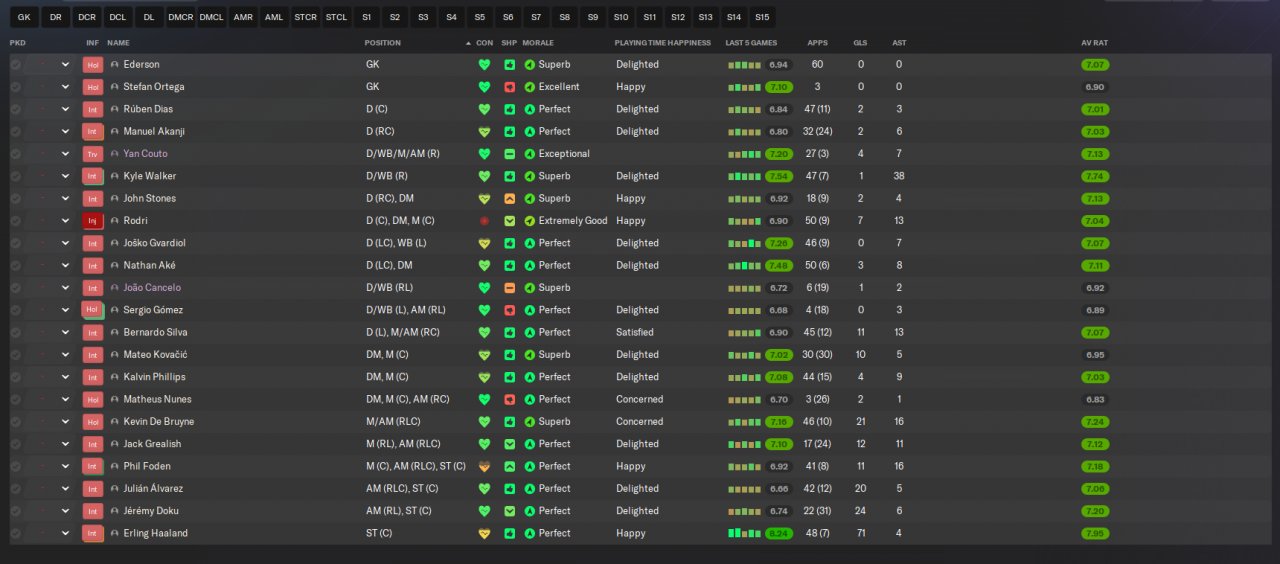Click Erling Haaland's 71 goals cell
Image resolution: width=1280 pixels, height=564 pixels.
click(860, 534)
